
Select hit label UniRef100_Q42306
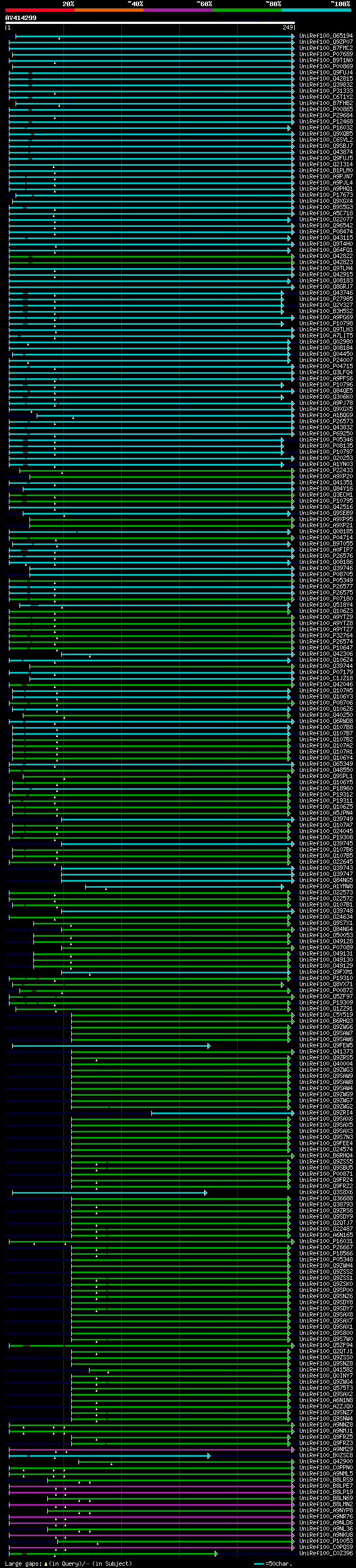coord(326,654)
